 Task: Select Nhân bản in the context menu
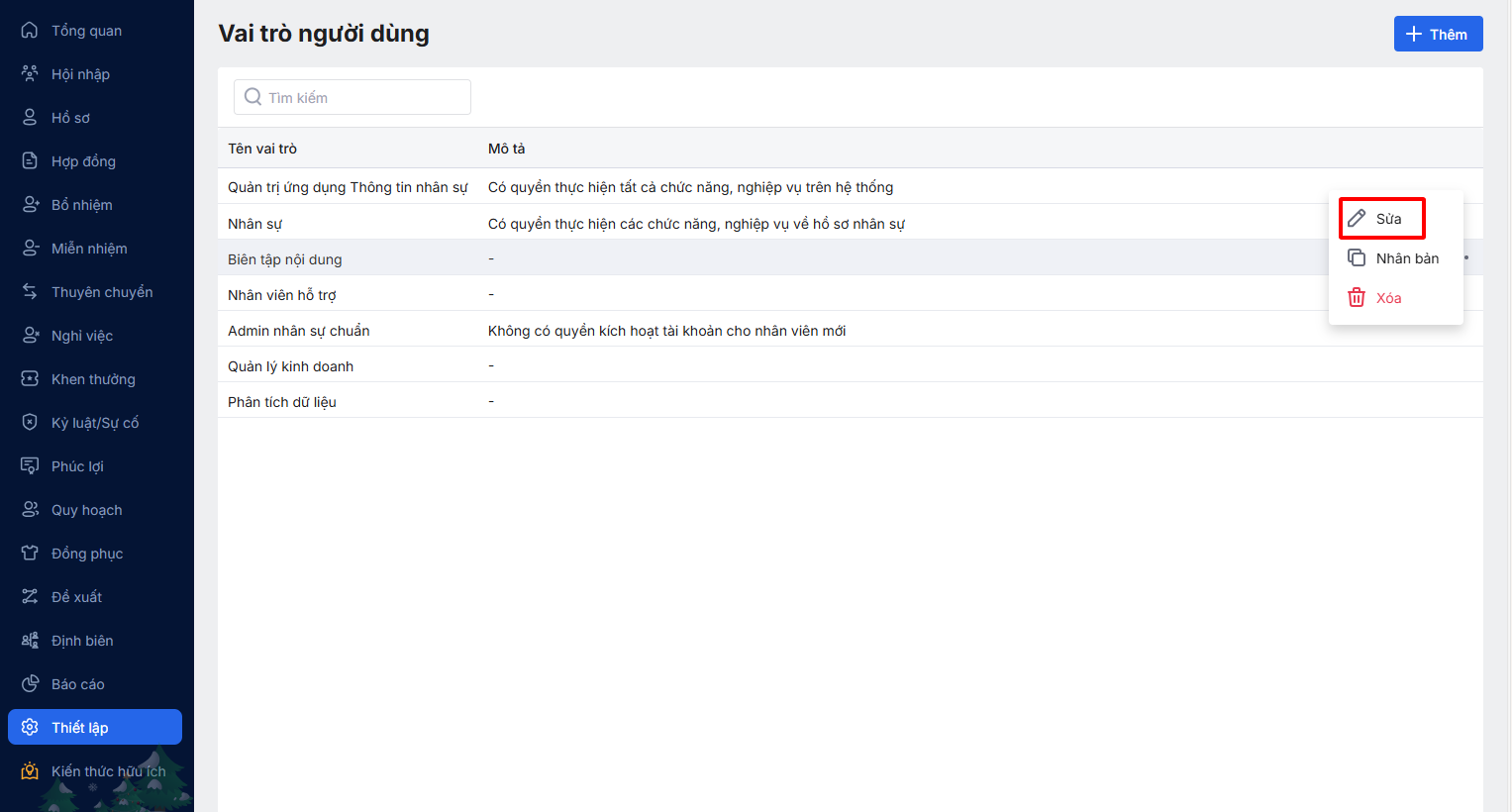coord(1406,258)
